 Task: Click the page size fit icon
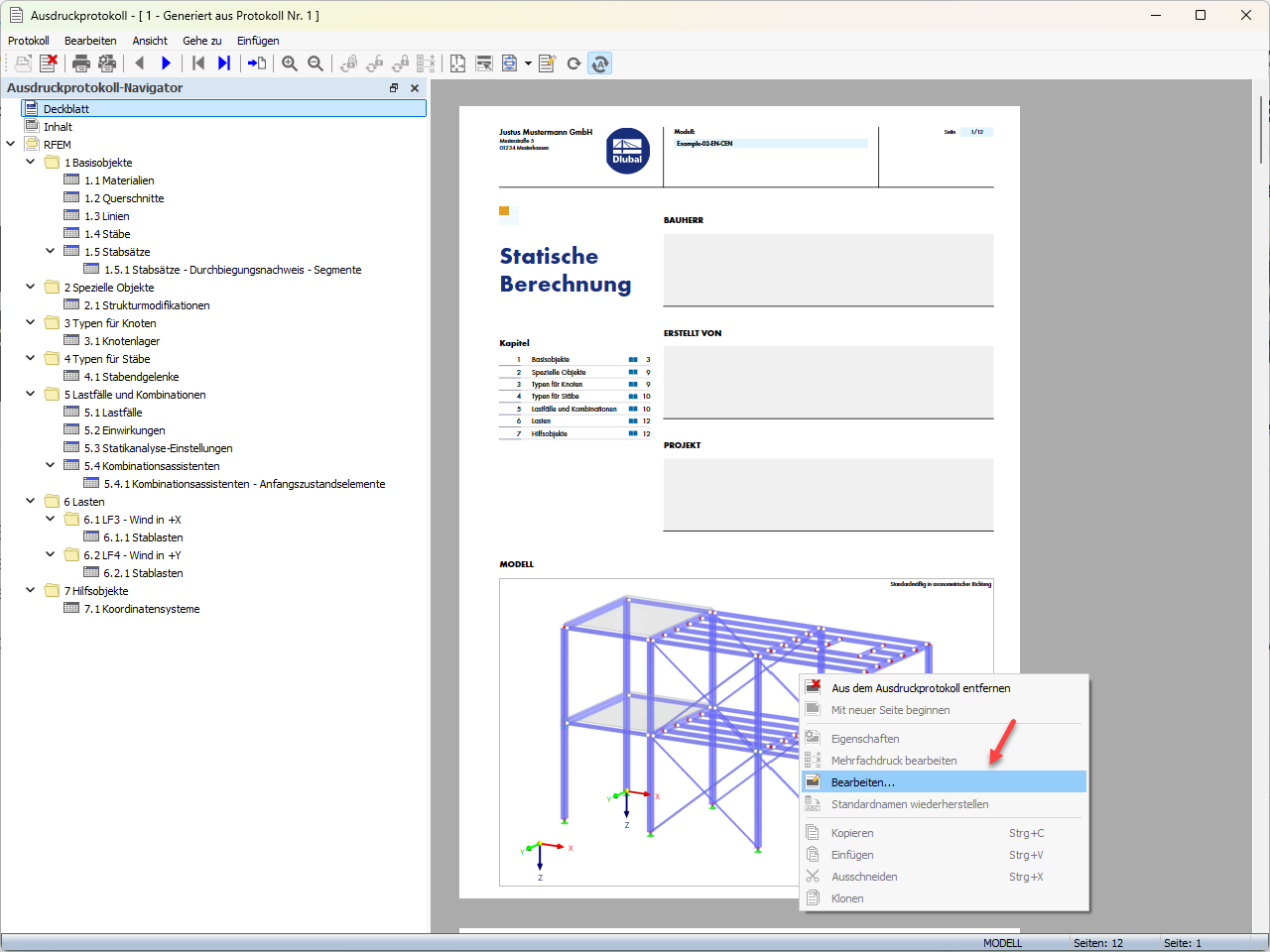pos(458,63)
